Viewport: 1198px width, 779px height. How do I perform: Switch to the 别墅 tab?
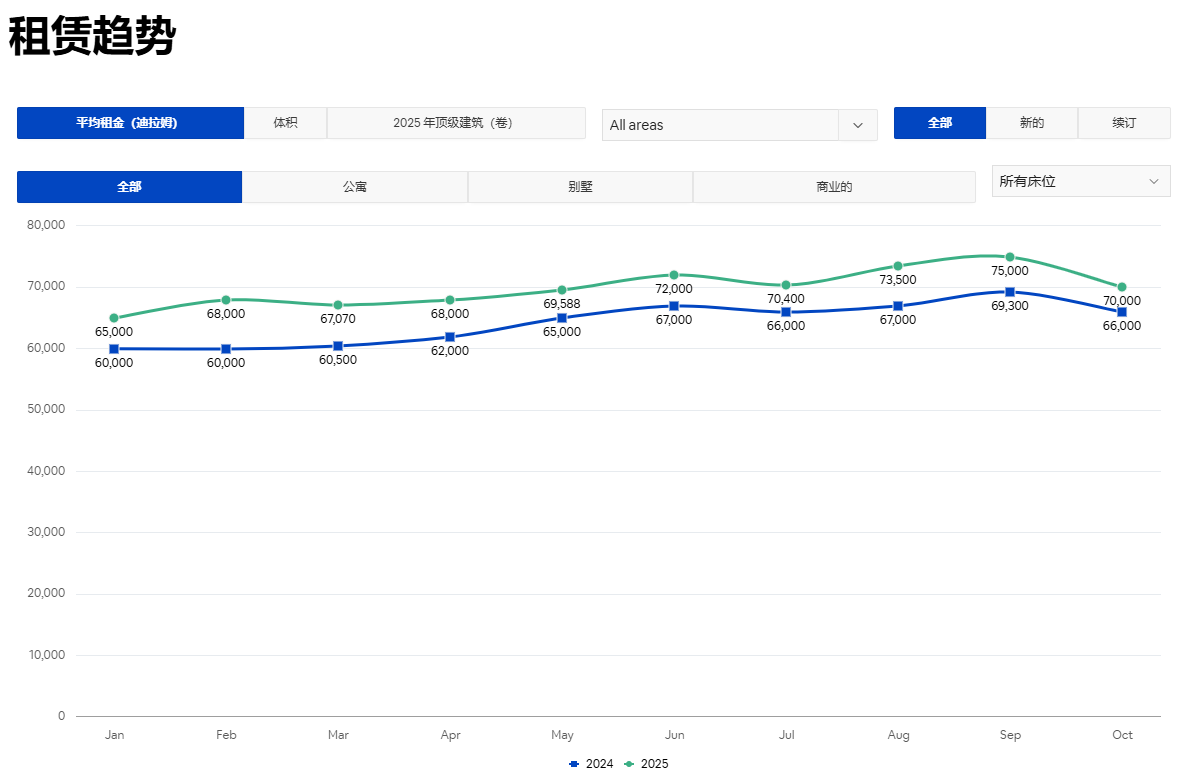[580, 187]
